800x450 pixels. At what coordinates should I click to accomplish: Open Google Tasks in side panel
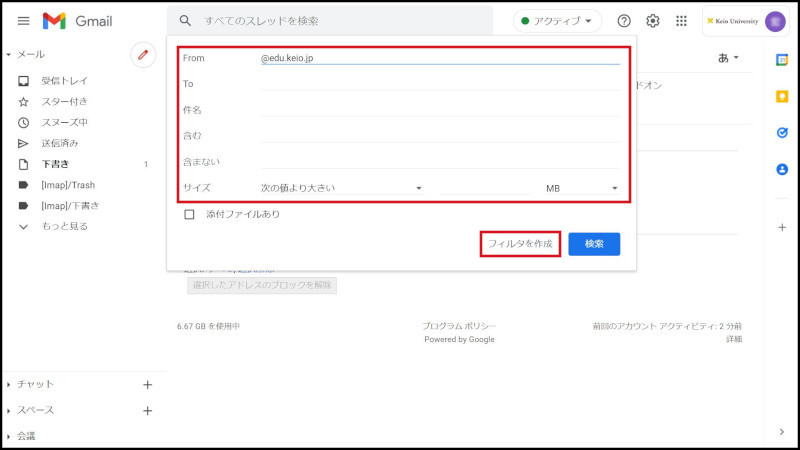[782, 133]
